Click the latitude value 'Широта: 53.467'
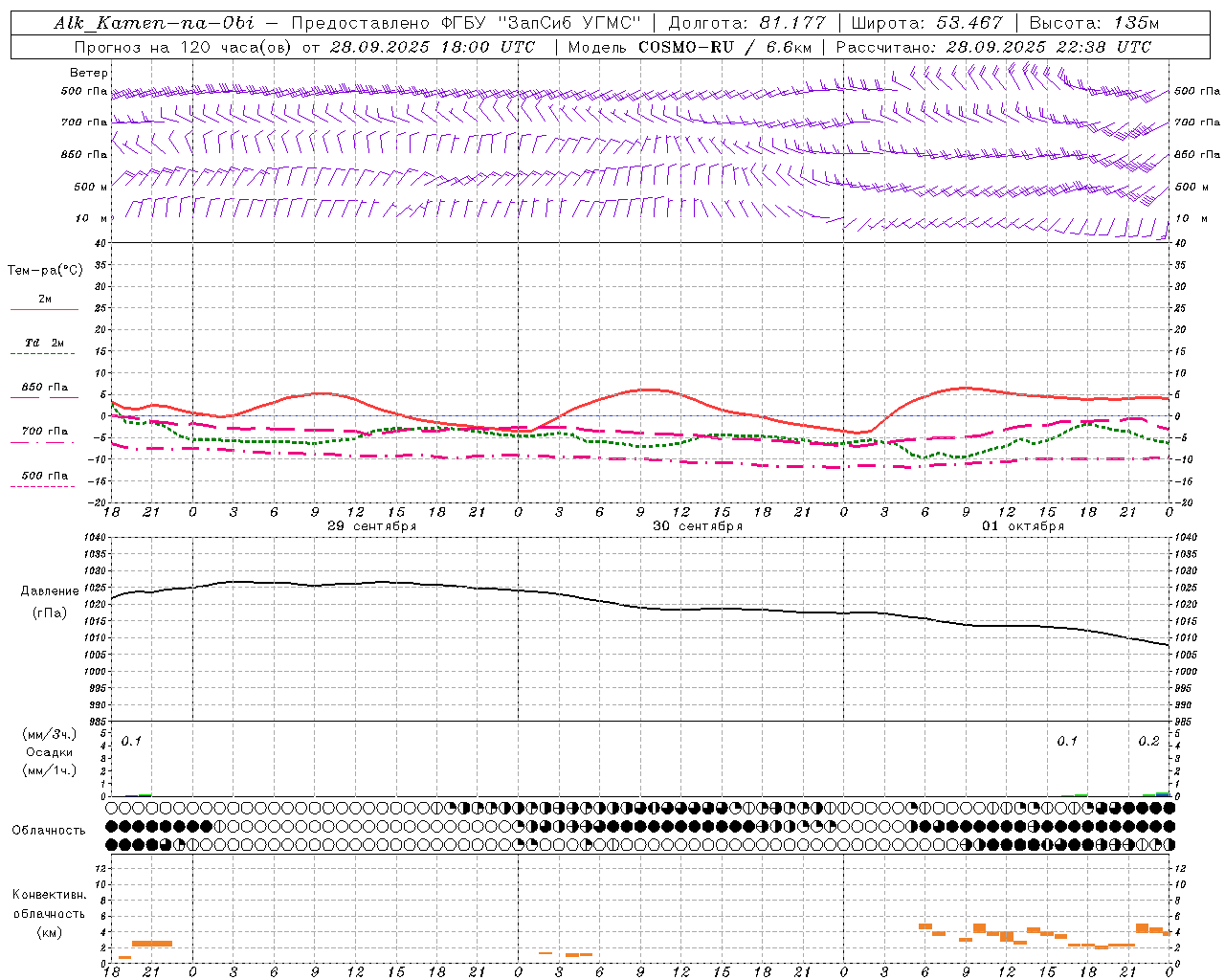 pyautogui.click(x=926, y=23)
